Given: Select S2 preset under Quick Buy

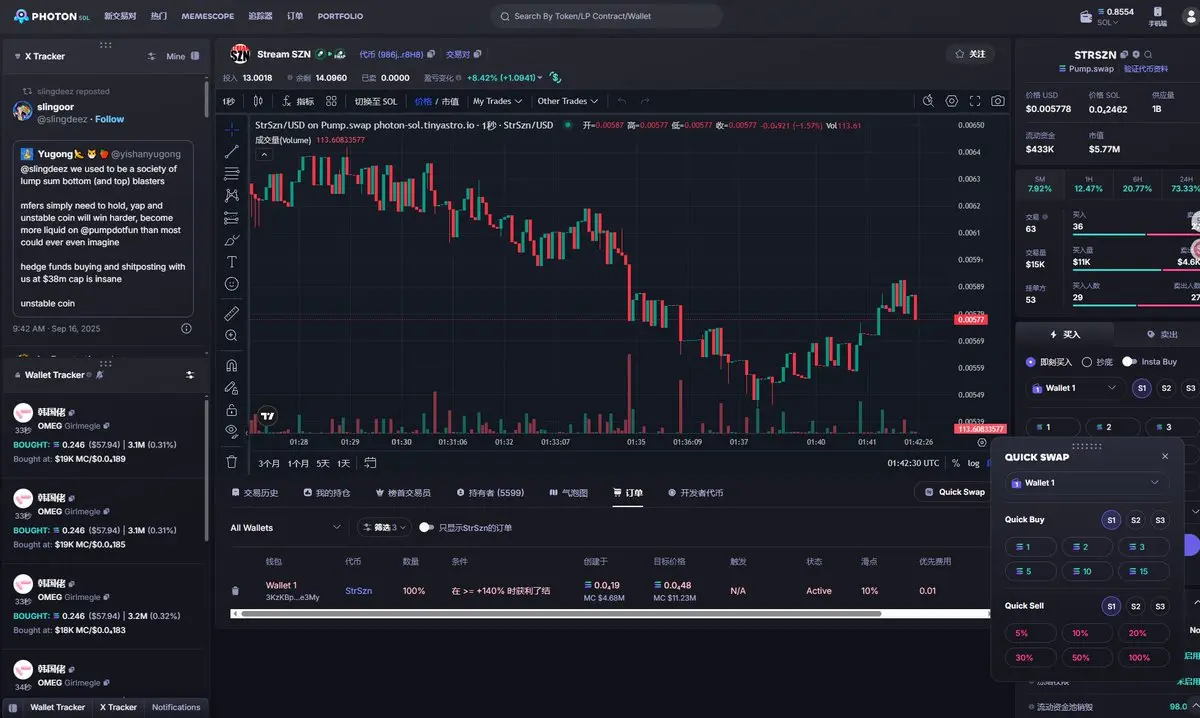Looking at the screenshot, I should [1136, 520].
